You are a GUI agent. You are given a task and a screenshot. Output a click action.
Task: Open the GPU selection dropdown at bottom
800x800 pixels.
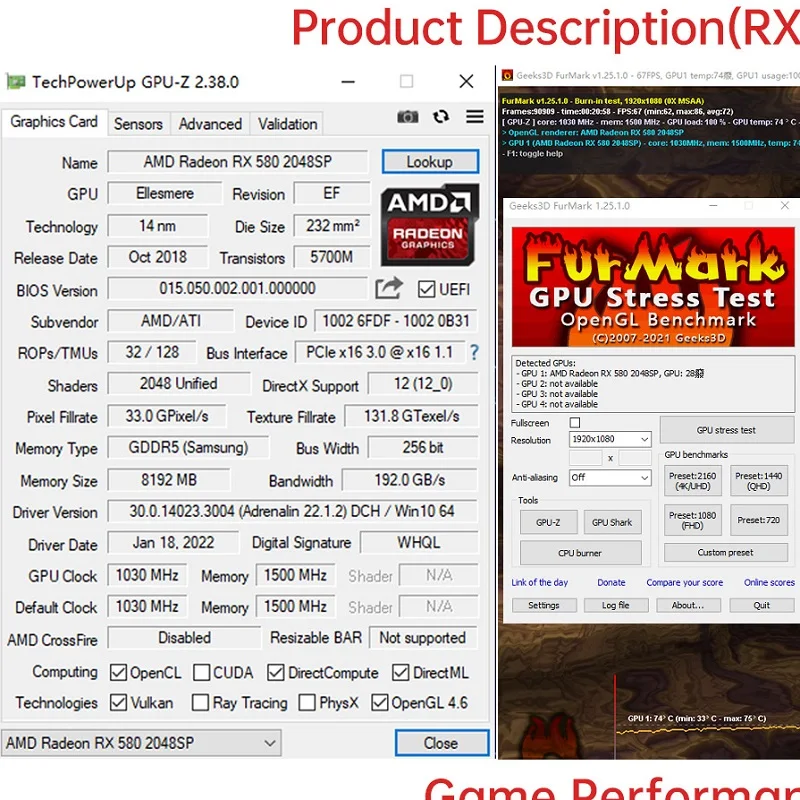[141, 743]
